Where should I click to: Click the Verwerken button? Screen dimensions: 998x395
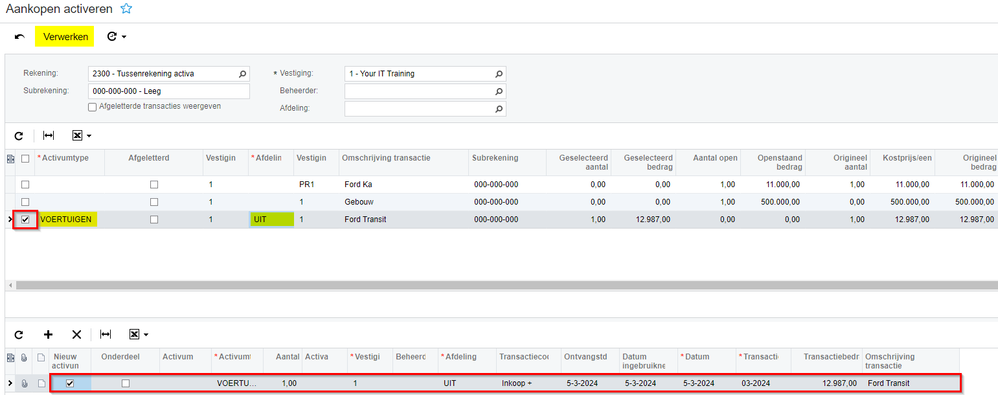(x=66, y=37)
